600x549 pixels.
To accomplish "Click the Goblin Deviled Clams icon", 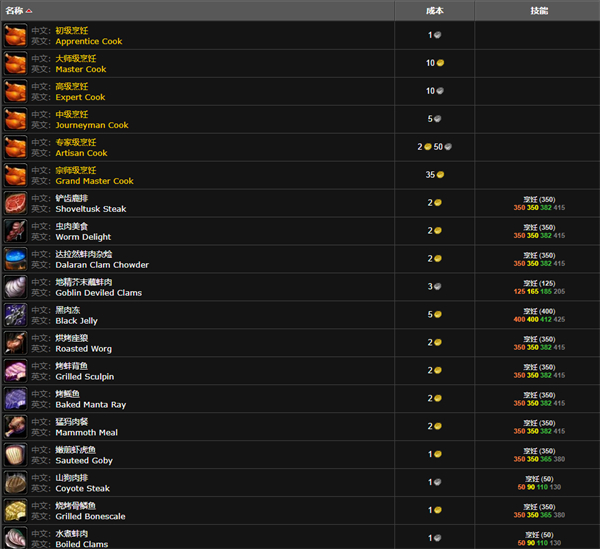I will coord(15,287).
